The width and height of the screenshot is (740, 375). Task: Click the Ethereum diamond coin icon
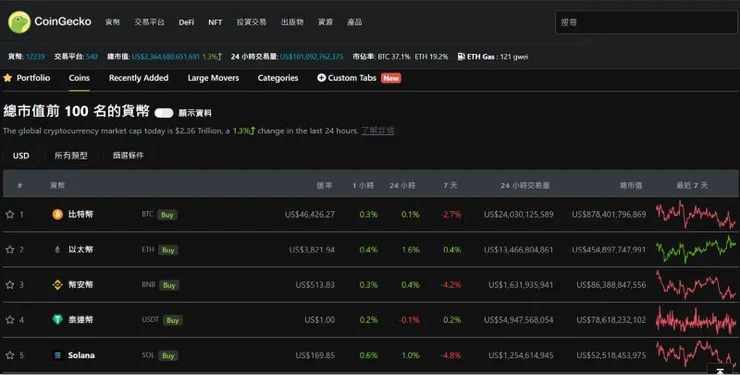58,250
